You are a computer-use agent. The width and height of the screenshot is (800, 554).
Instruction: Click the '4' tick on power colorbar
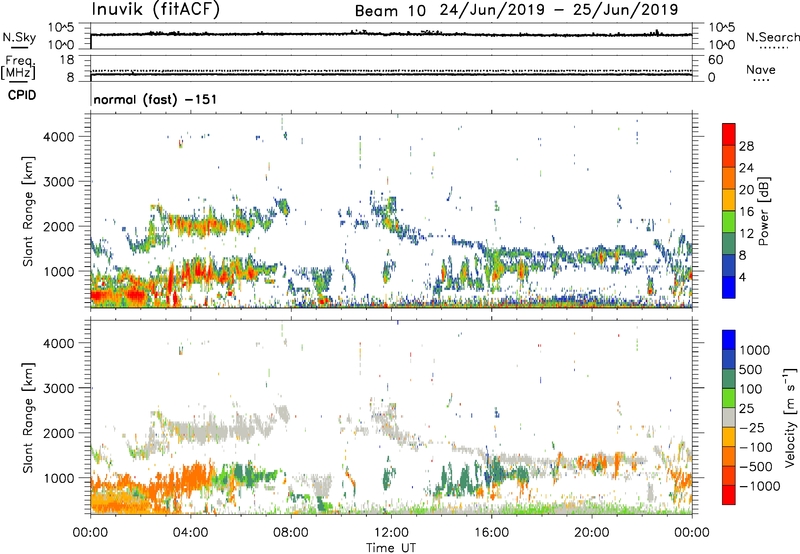click(742, 277)
